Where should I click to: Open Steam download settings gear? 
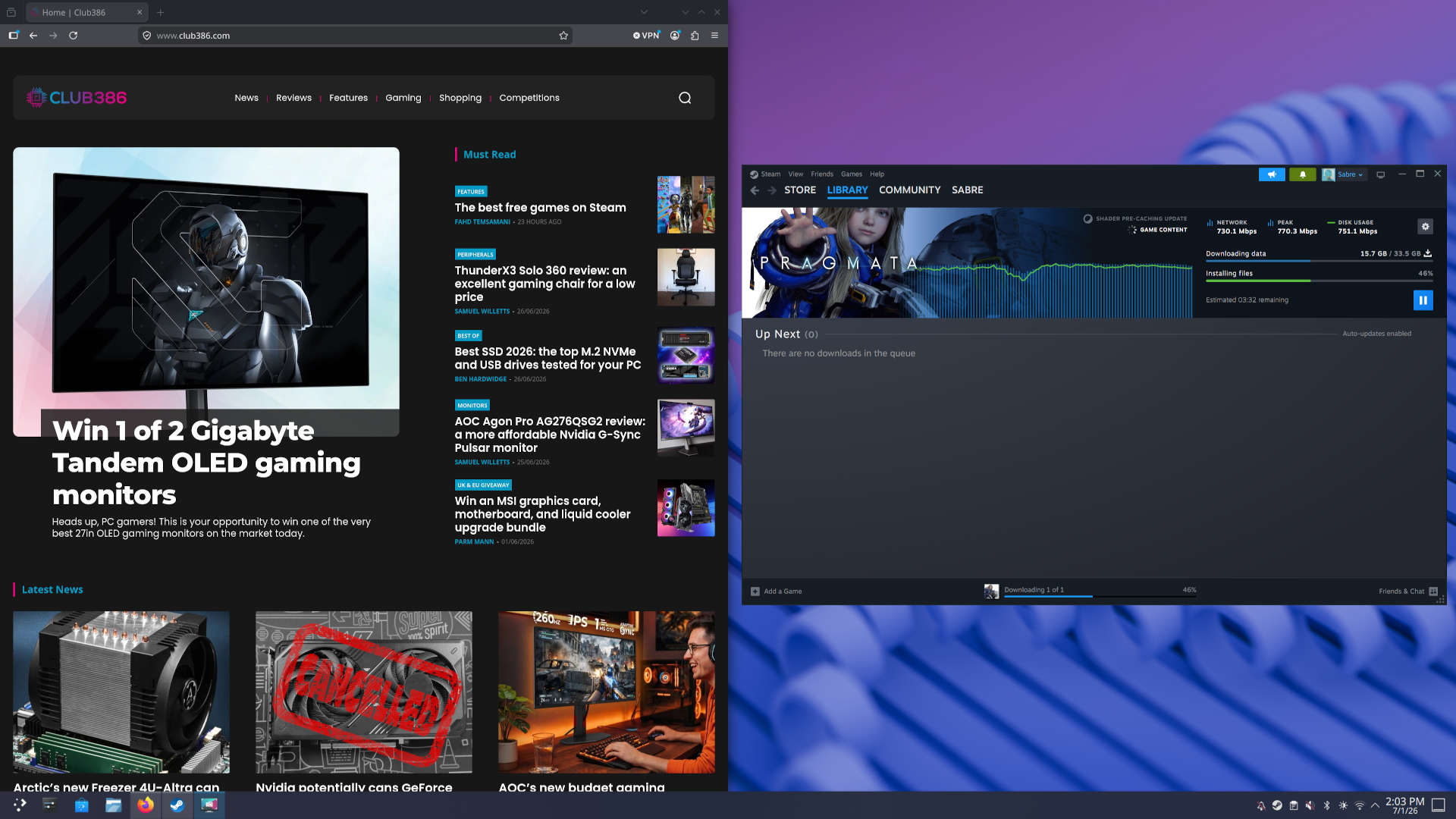[1425, 227]
